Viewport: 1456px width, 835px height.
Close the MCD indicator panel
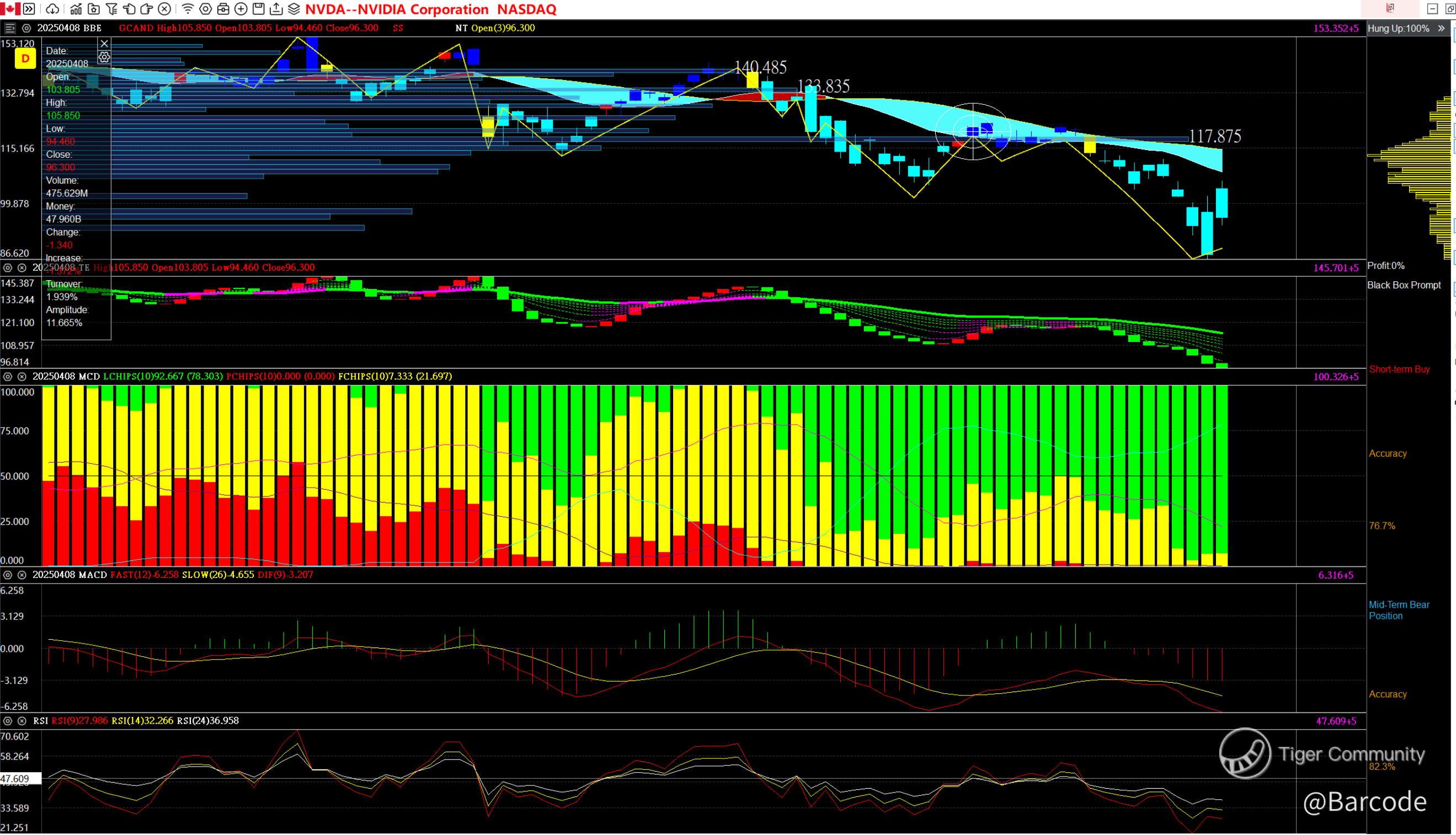click(22, 377)
